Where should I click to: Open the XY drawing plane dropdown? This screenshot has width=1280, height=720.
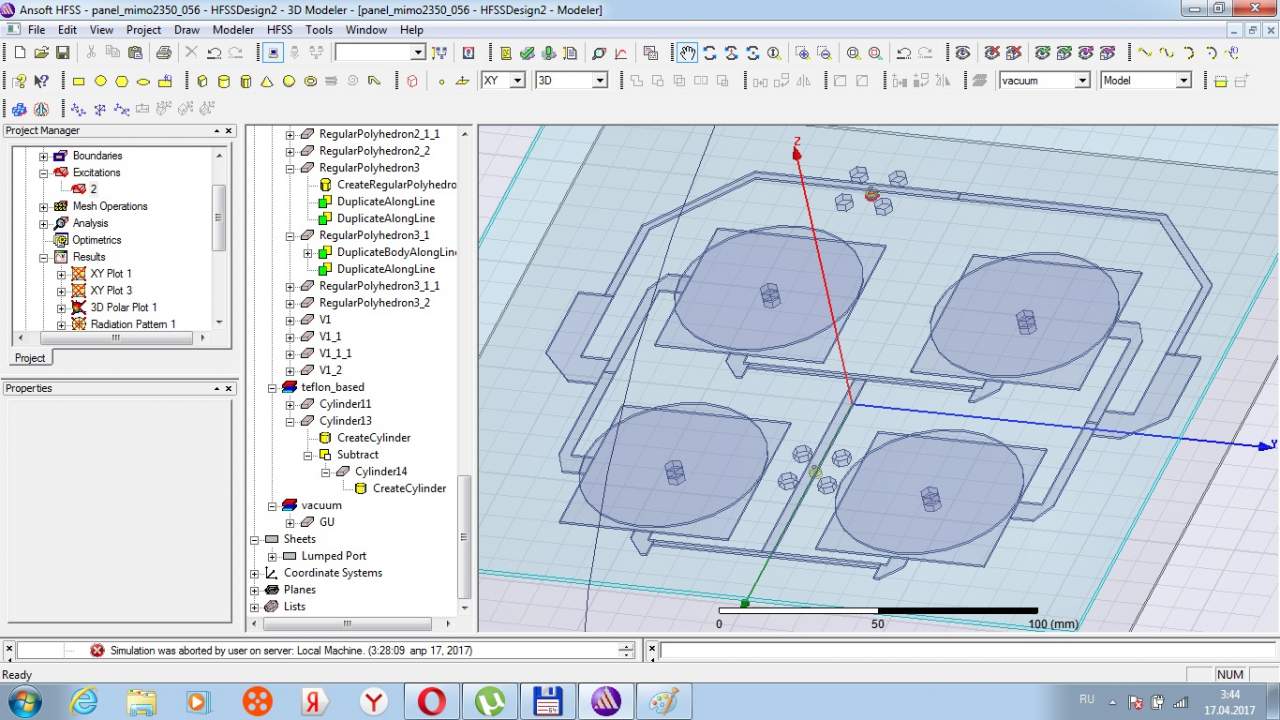pyautogui.click(x=517, y=81)
